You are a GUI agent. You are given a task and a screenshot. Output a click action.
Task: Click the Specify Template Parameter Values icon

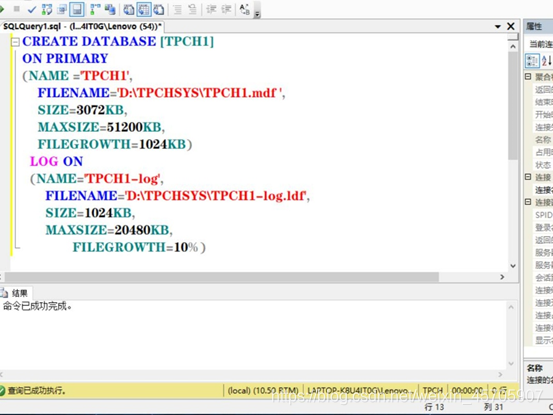(x=244, y=10)
